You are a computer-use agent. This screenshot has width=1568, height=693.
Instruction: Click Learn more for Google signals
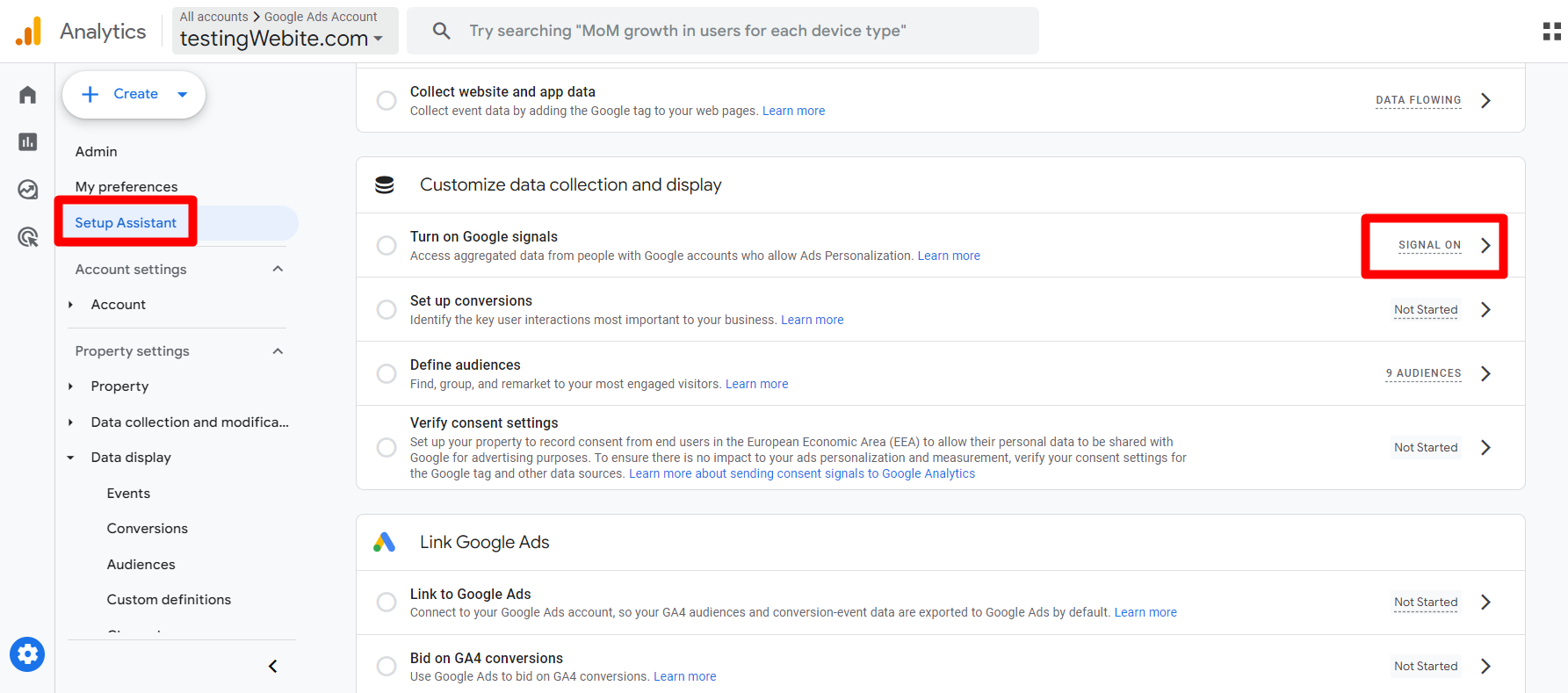pyautogui.click(x=949, y=256)
